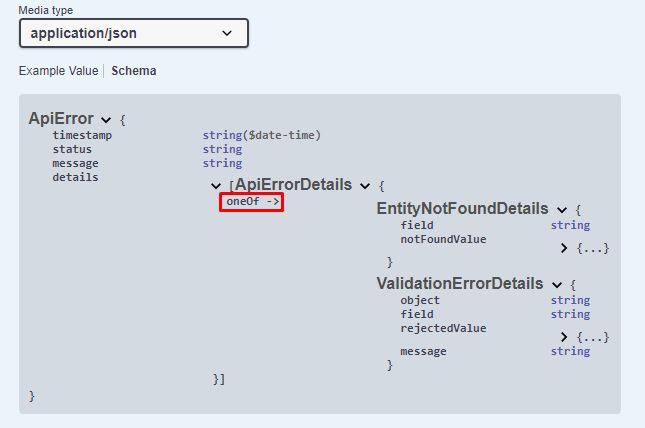Click the message property under ApiError

tap(76, 163)
